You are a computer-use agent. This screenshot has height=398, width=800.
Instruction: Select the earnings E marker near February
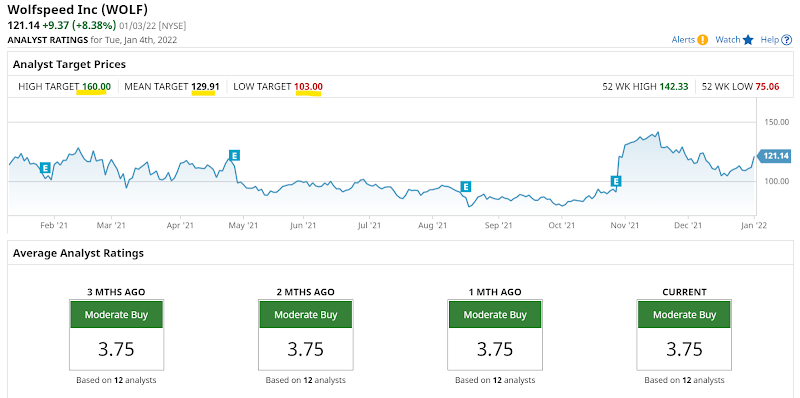(x=45, y=167)
